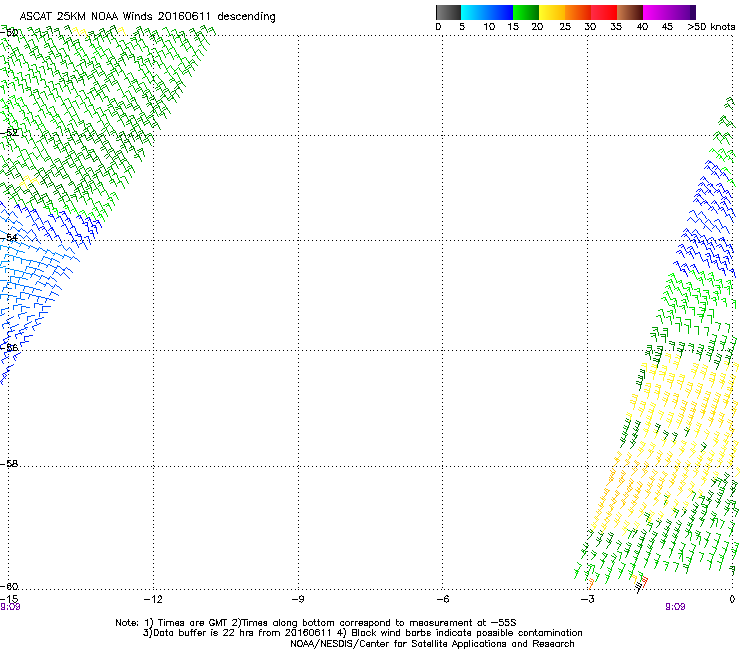Click the legend label "10"
This screenshot has width=740, height=650.
coord(489,27)
